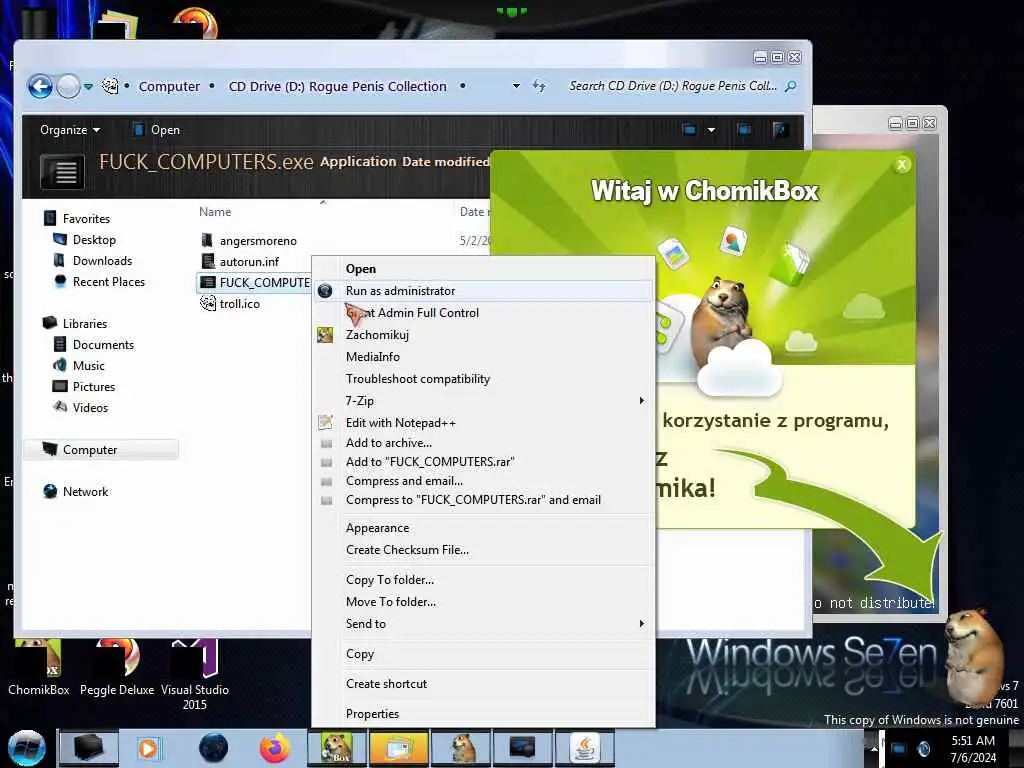Click the Open toolbar button
Image resolution: width=1024 pixels, height=768 pixels.
(x=157, y=130)
